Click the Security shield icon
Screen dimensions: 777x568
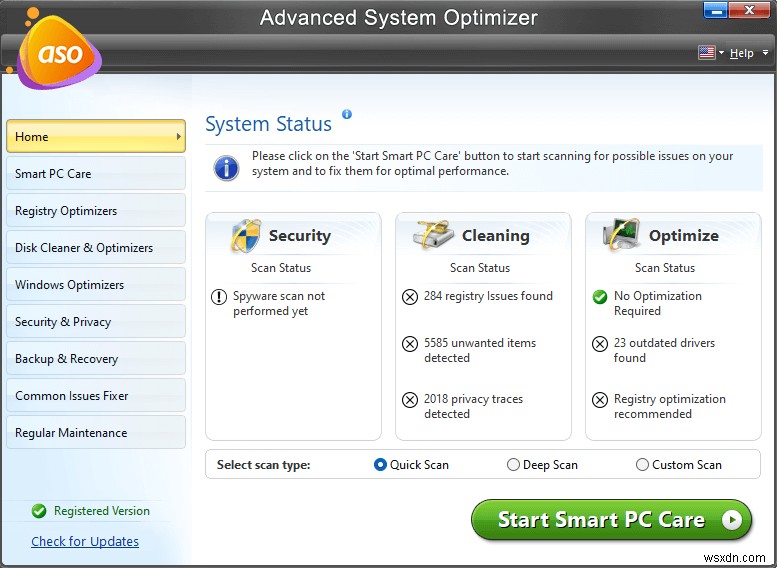coord(246,235)
